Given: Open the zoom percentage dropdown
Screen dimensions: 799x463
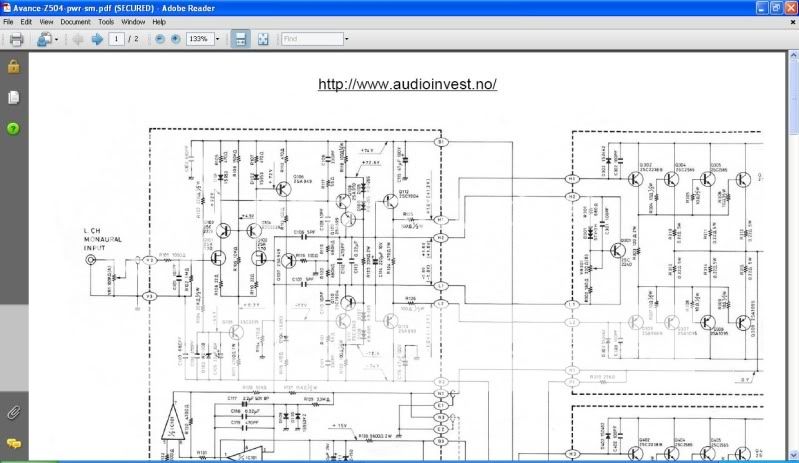Looking at the screenshot, I should 217,39.
